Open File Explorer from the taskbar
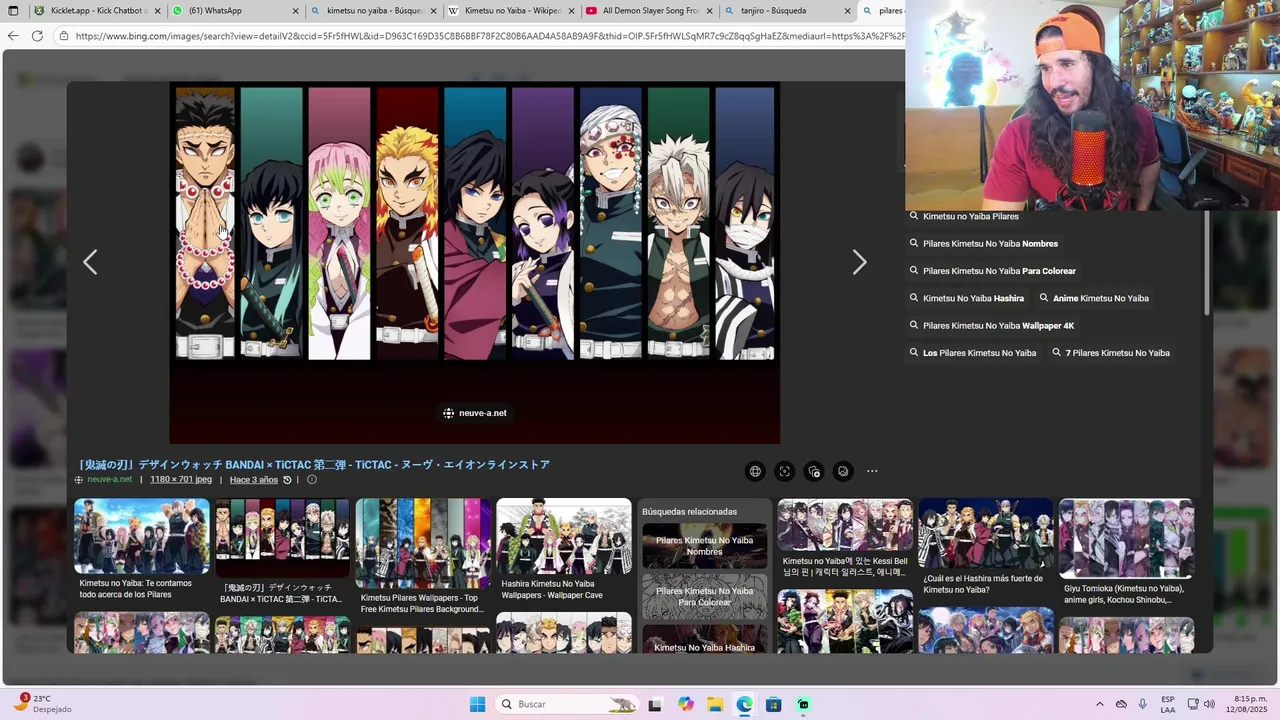1280x720 pixels. click(715, 704)
